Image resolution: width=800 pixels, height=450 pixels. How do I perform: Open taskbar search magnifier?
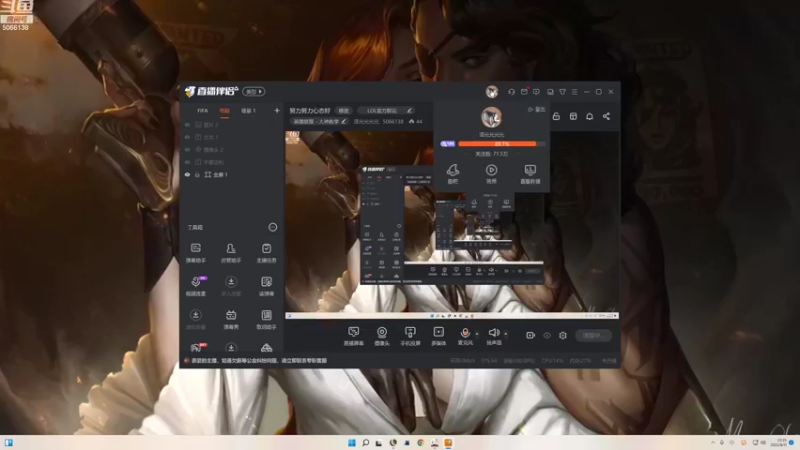[365, 442]
